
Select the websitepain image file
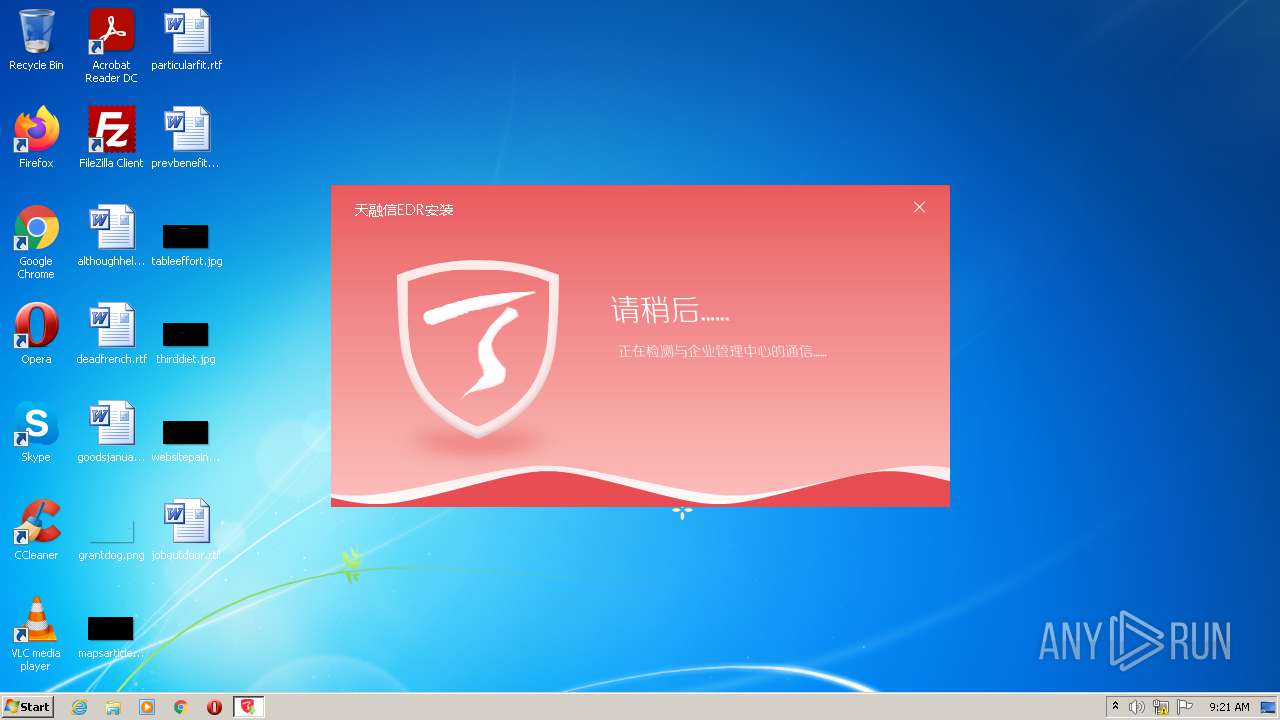(186, 440)
